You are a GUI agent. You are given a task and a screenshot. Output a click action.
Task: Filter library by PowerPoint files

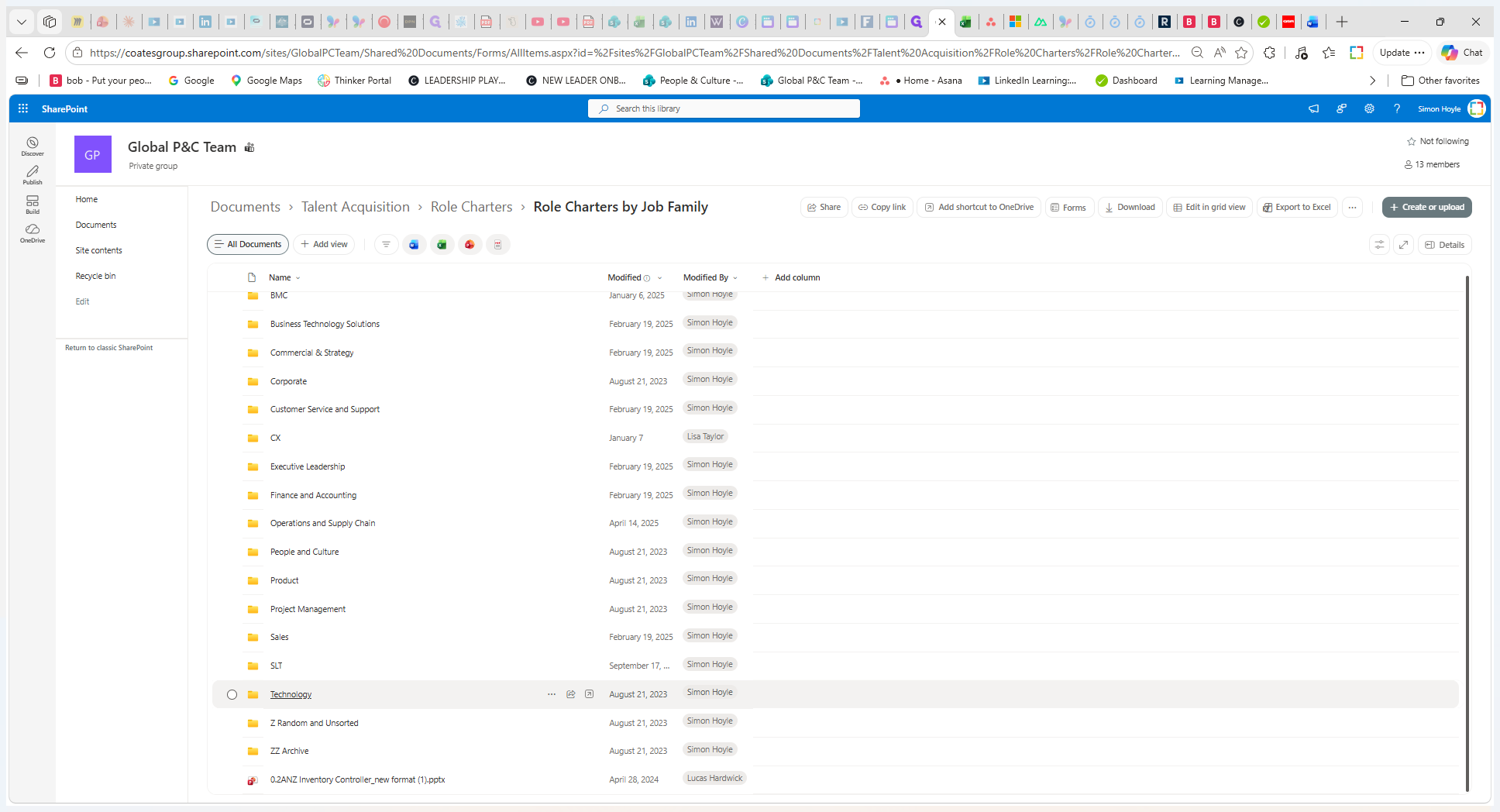(x=470, y=245)
